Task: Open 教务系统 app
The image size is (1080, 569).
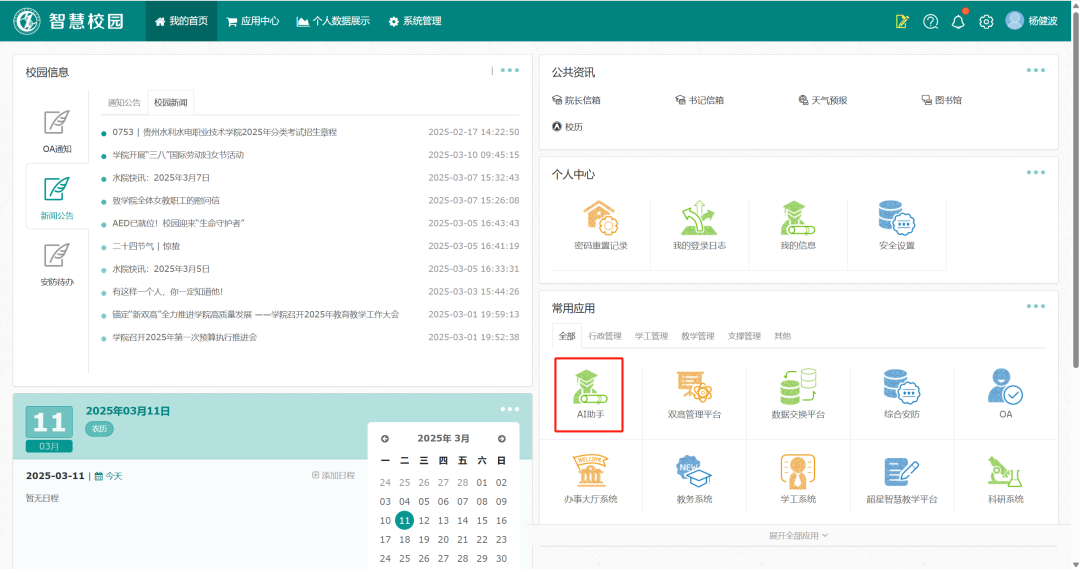Action: pos(694,479)
